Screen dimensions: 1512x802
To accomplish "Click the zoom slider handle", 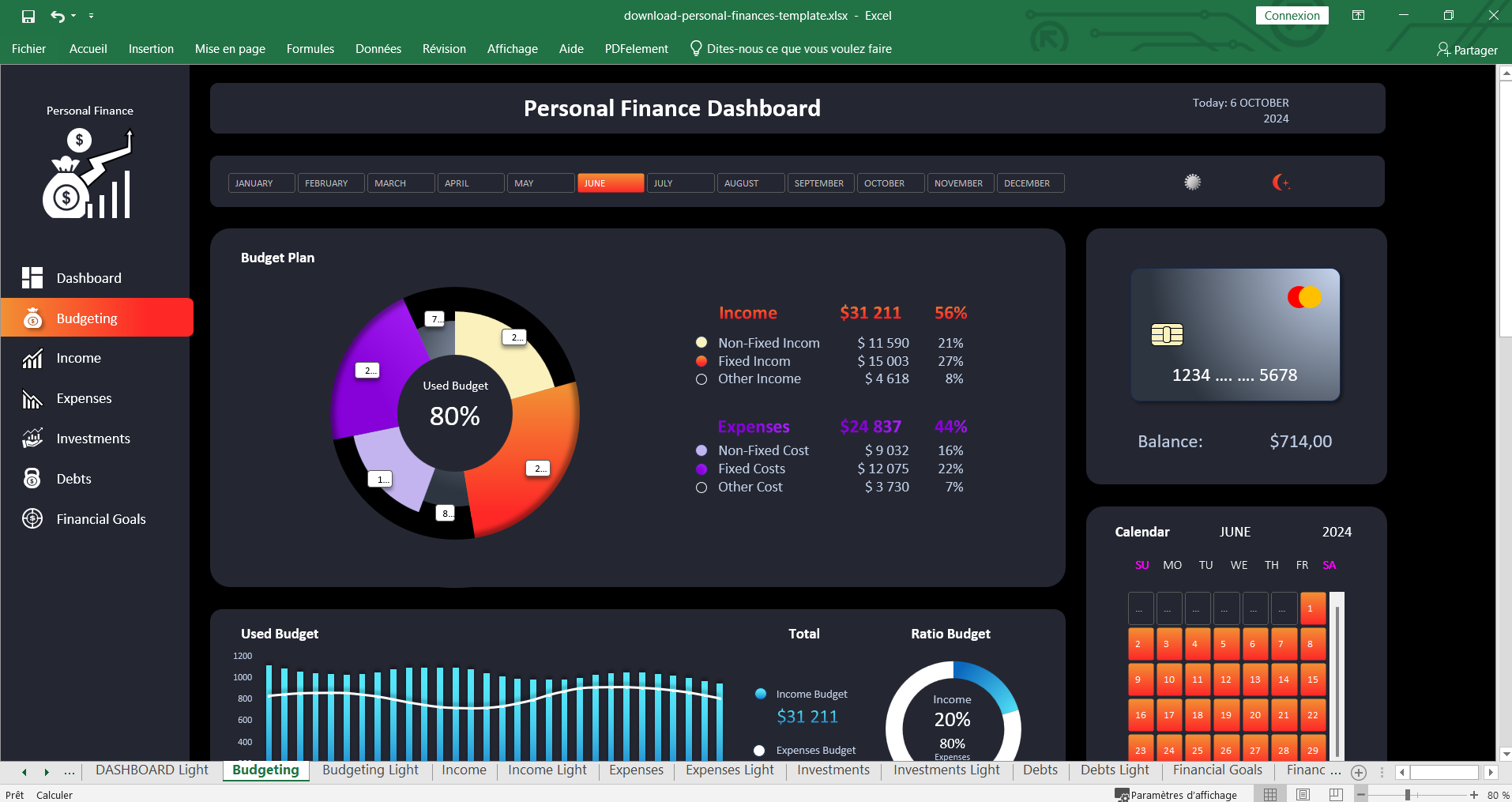I will (x=1408, y=795).
